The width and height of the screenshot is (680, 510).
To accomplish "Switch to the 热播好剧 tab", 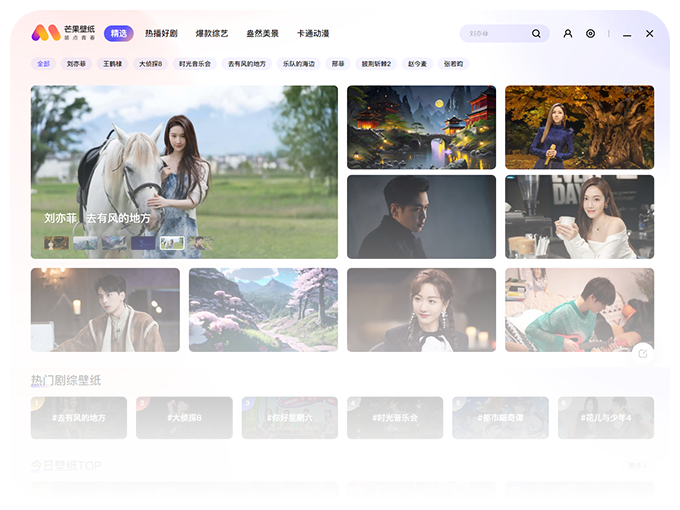I will (x=161, y=33).
